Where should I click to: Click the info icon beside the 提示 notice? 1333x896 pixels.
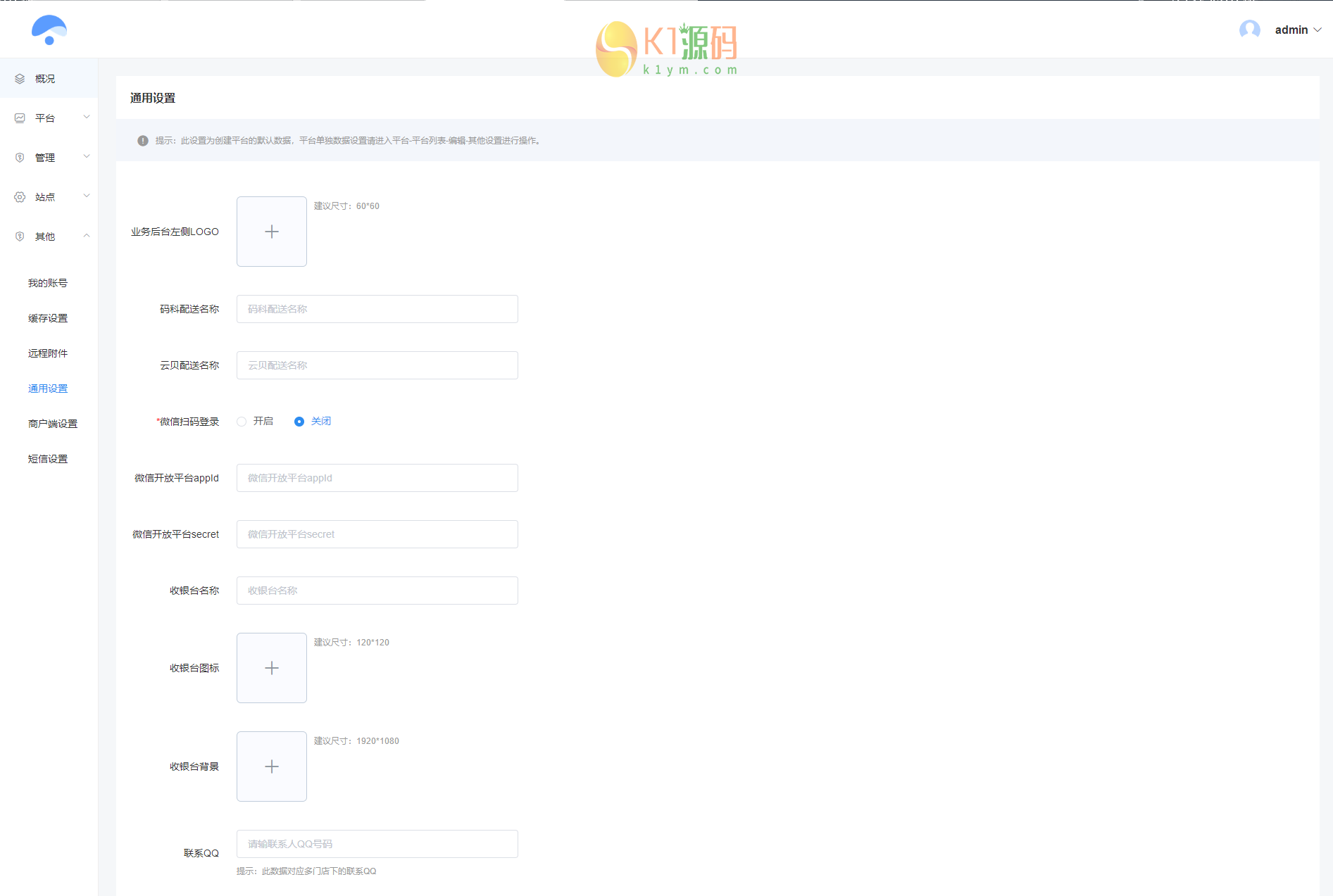pos(143,141)
